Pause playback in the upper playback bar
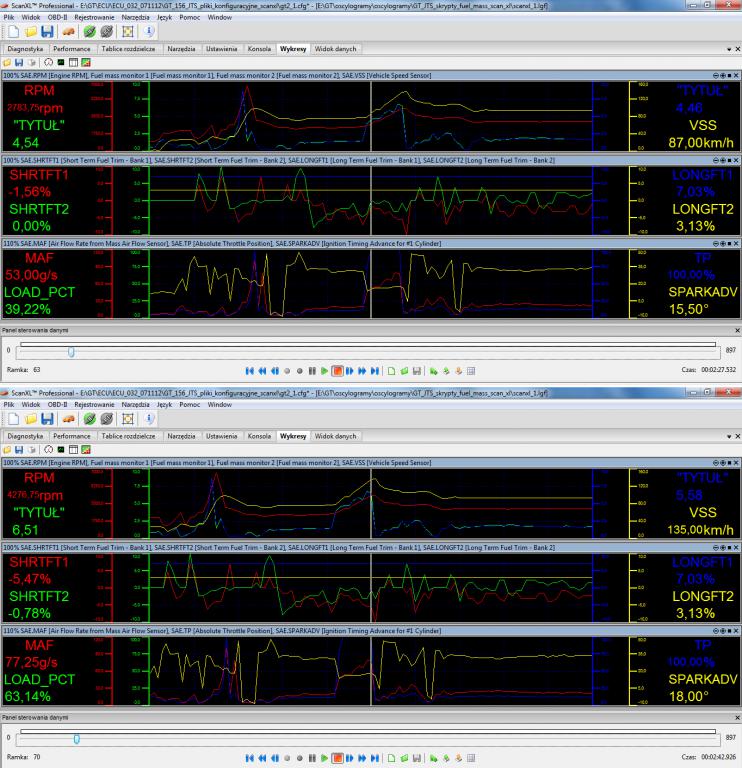This screenshot has height=768, width=742. 311,370
